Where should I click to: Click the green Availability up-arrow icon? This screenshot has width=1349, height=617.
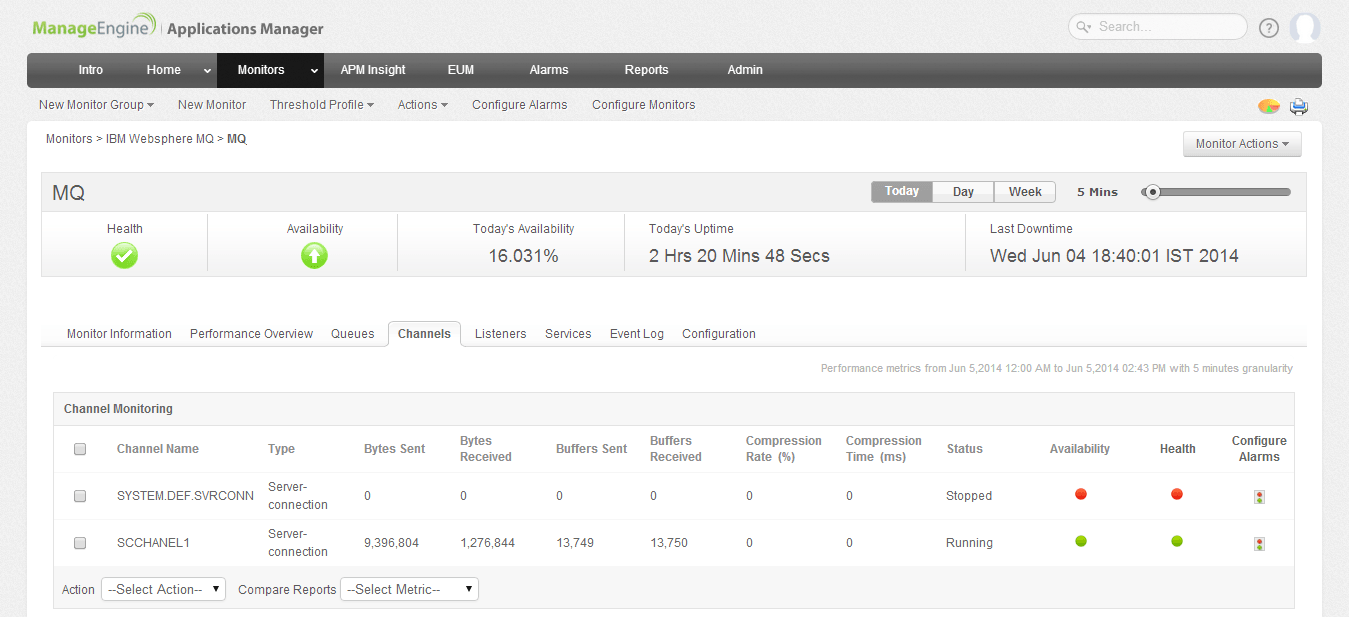click(x=314, y=256)
